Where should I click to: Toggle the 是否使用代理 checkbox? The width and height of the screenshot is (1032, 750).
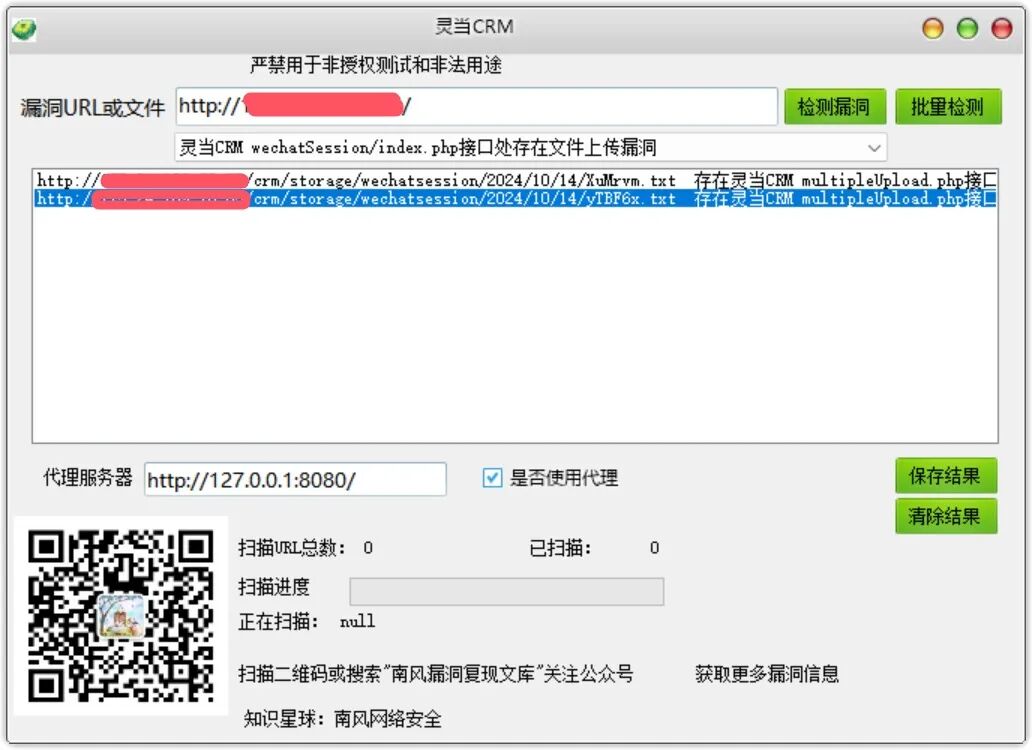[x=492, y=478]
